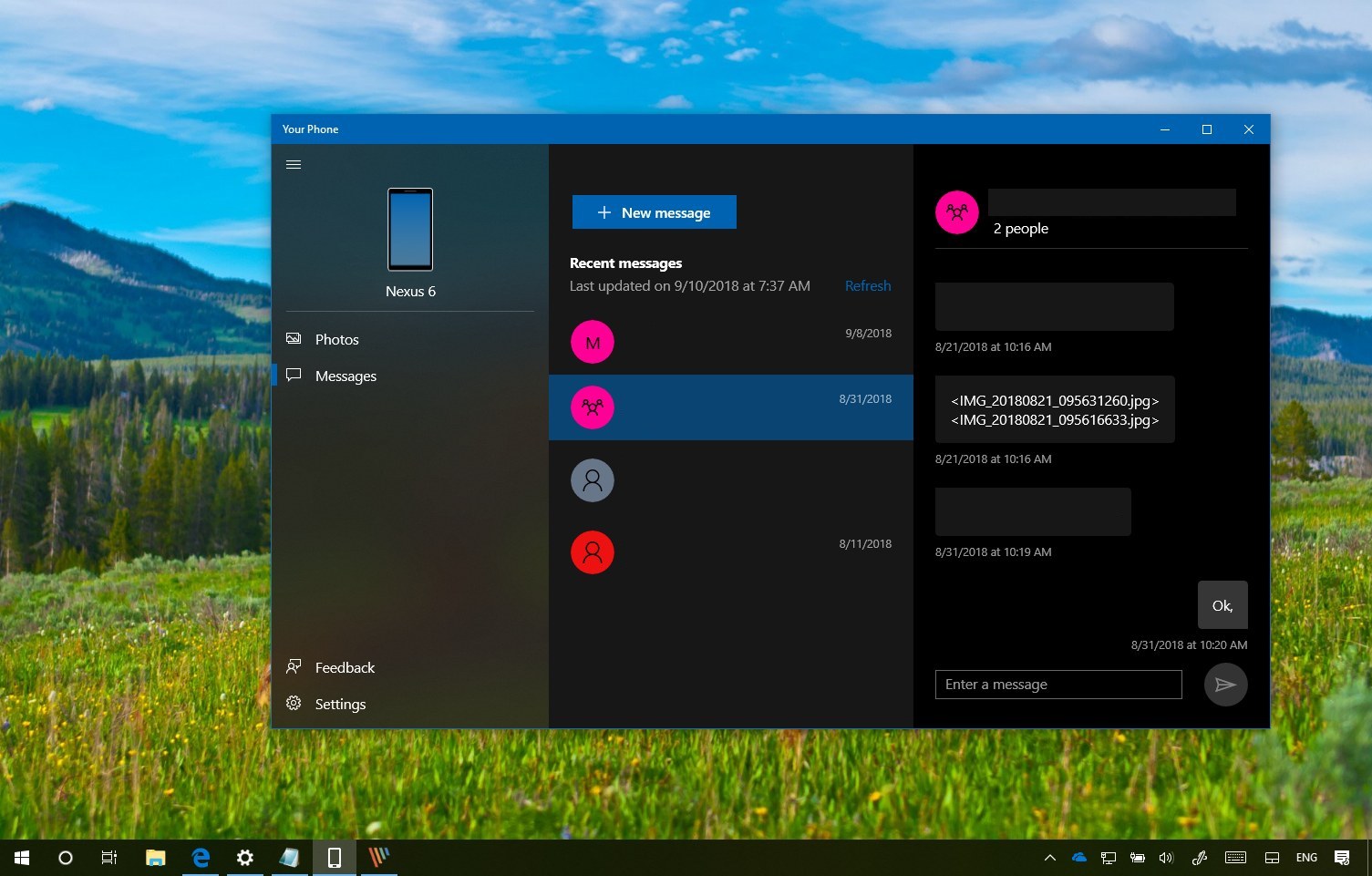
Task: Open the gray avatar conversation
Action: click(592, 479)
